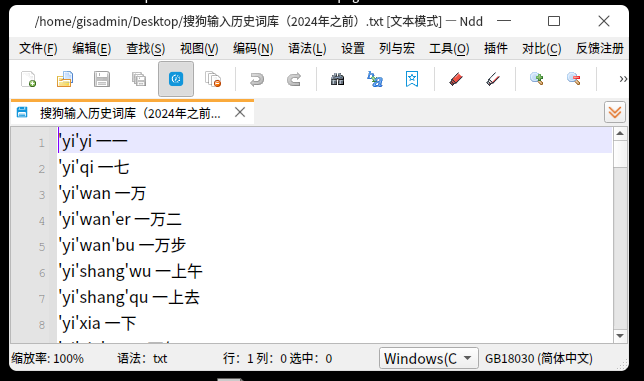Click the Save All toolbar icon

point(139,79)
